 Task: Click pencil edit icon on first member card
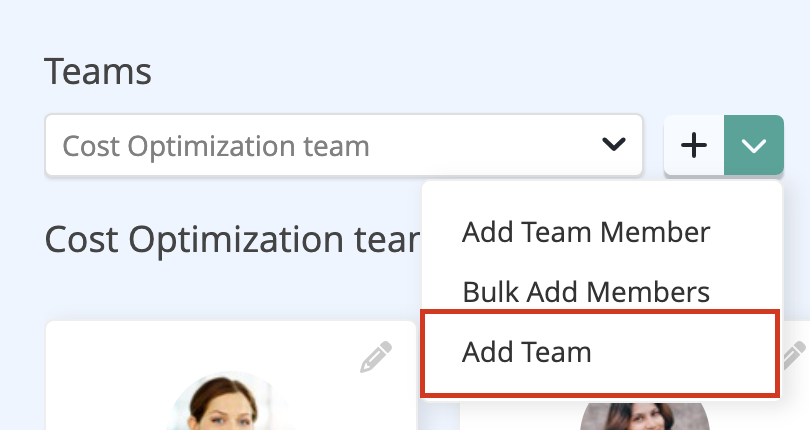click(376, 357)
